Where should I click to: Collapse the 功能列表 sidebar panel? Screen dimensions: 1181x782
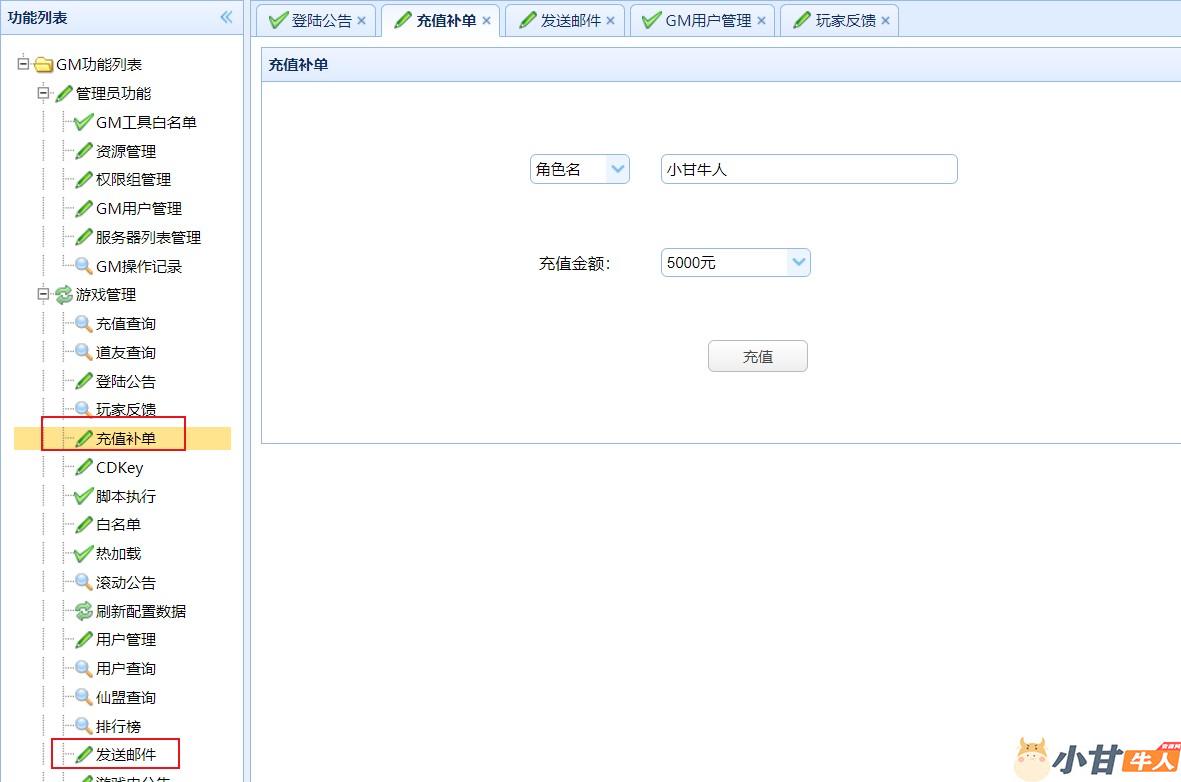[226, 17]
